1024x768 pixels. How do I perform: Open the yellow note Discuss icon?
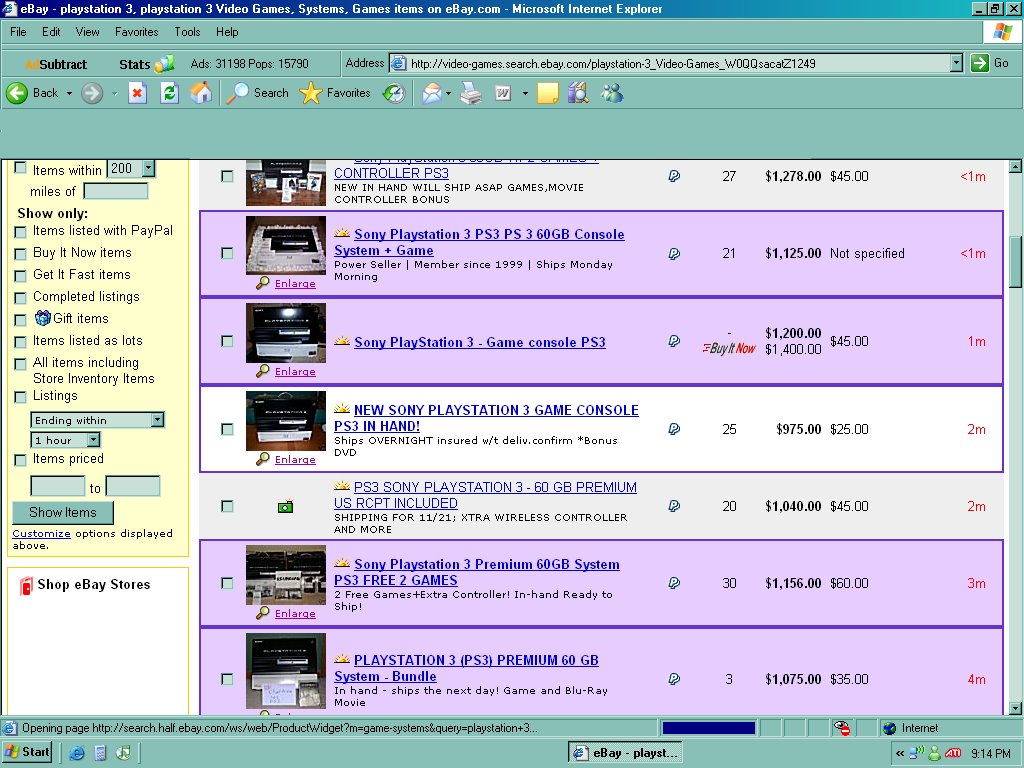point(547,93)
